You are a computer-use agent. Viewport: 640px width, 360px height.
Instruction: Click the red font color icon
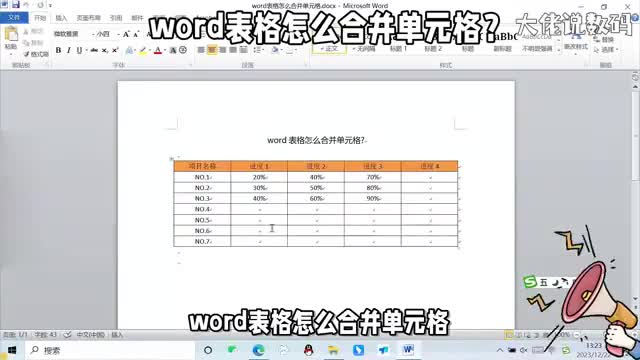[158, 50]
